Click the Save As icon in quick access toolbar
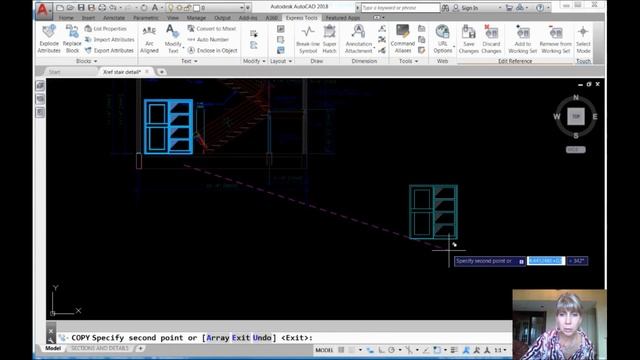Viewport: 640px width, 360px height. pyautogui.click(x=91, y=8)
